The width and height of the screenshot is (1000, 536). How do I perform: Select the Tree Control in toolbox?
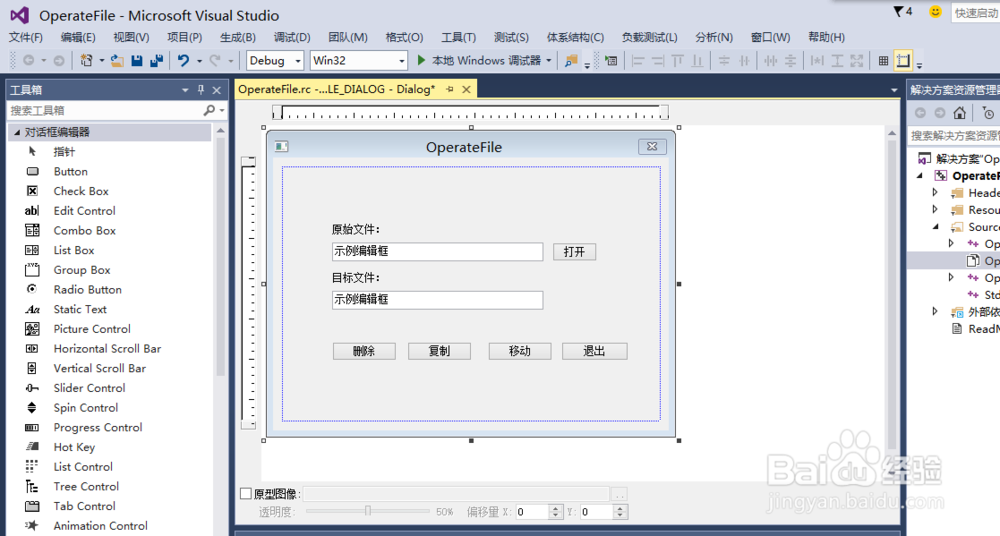coord(110,487)
